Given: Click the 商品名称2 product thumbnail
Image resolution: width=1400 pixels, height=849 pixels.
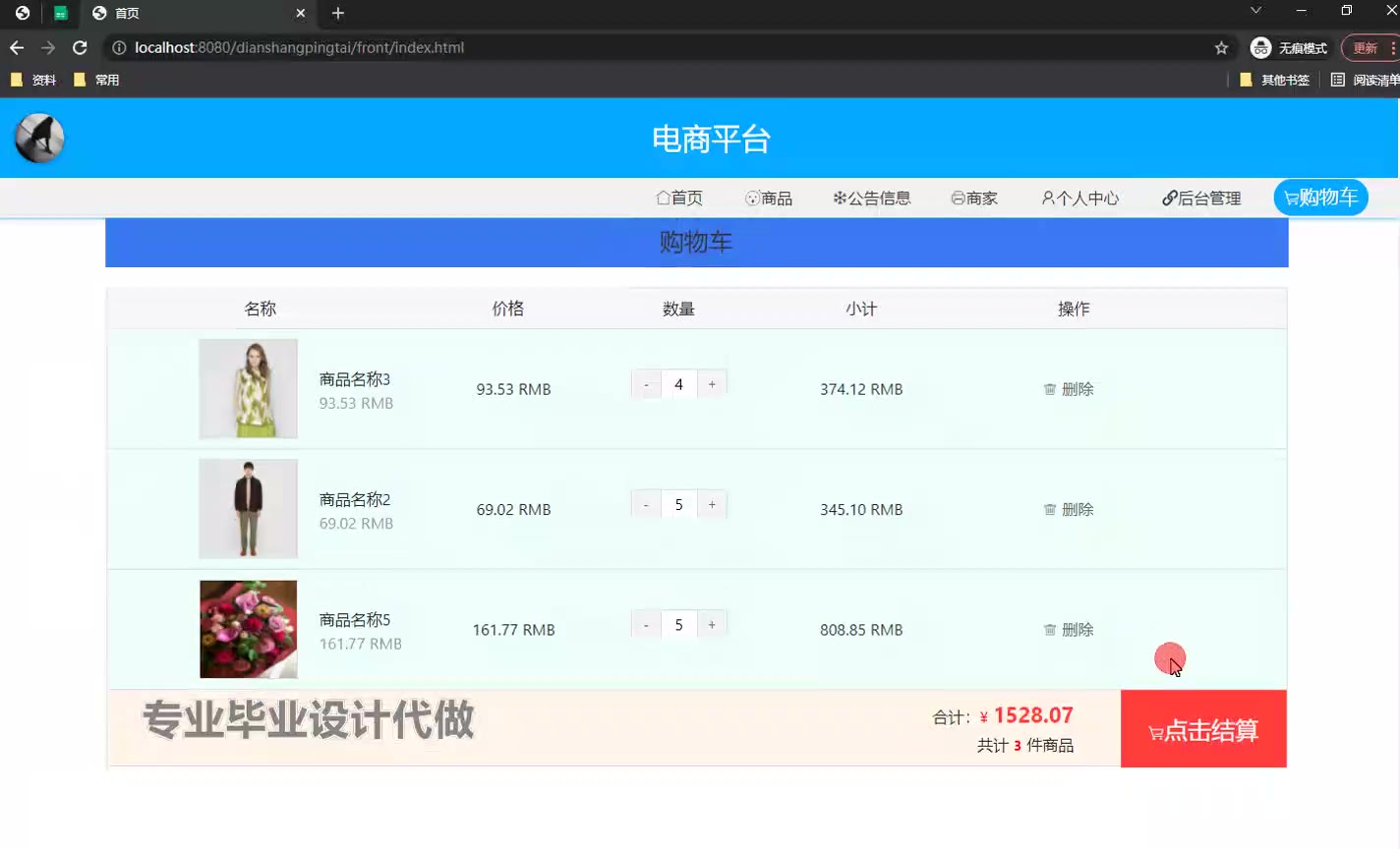Looking at the screenshot, I should (x=249, y=509).
